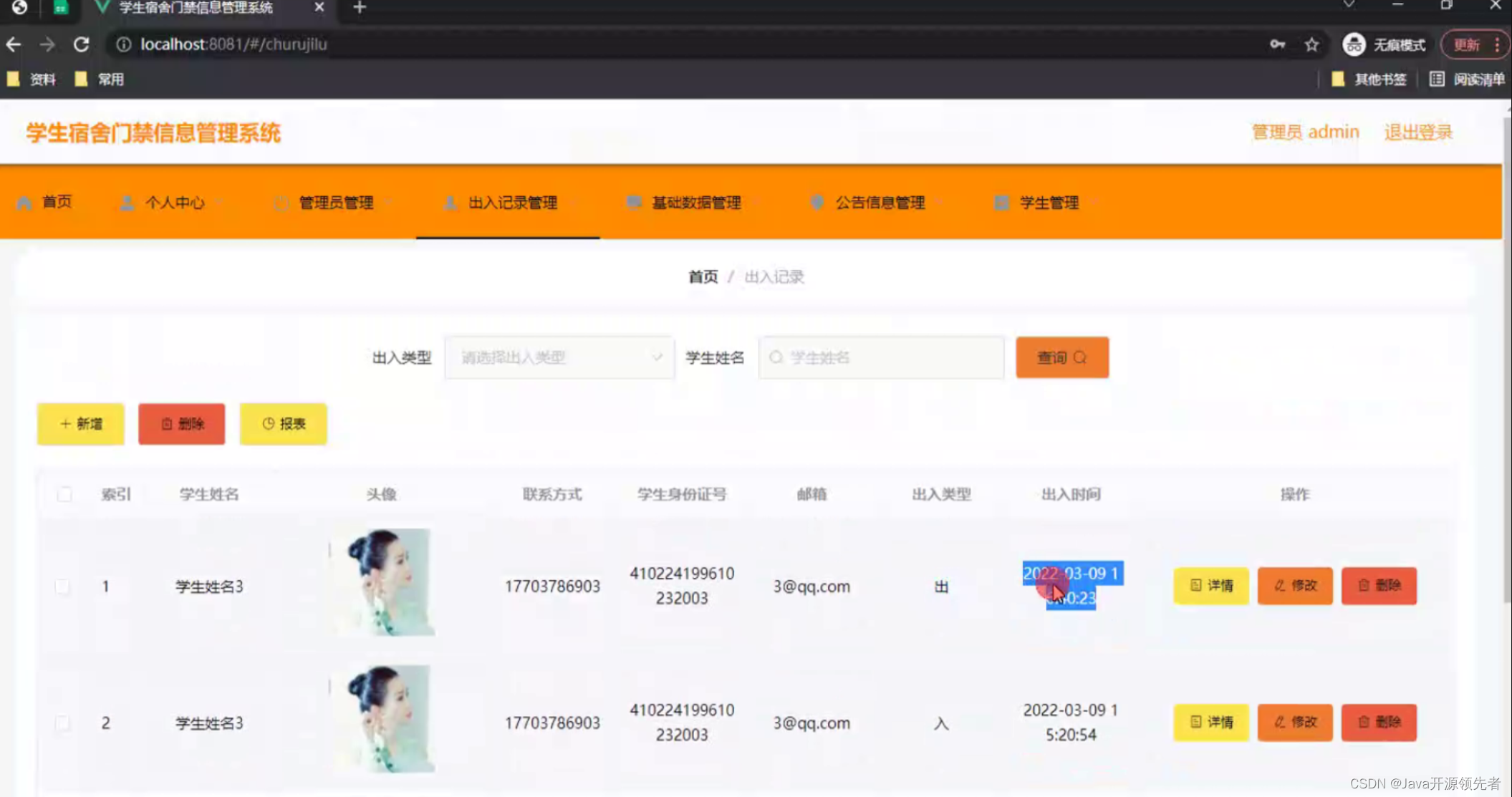Image resolution: width=1512 pixels, height=797 pixels.
Task: Expand the 个人中心 menu
Action: [174, 203]
